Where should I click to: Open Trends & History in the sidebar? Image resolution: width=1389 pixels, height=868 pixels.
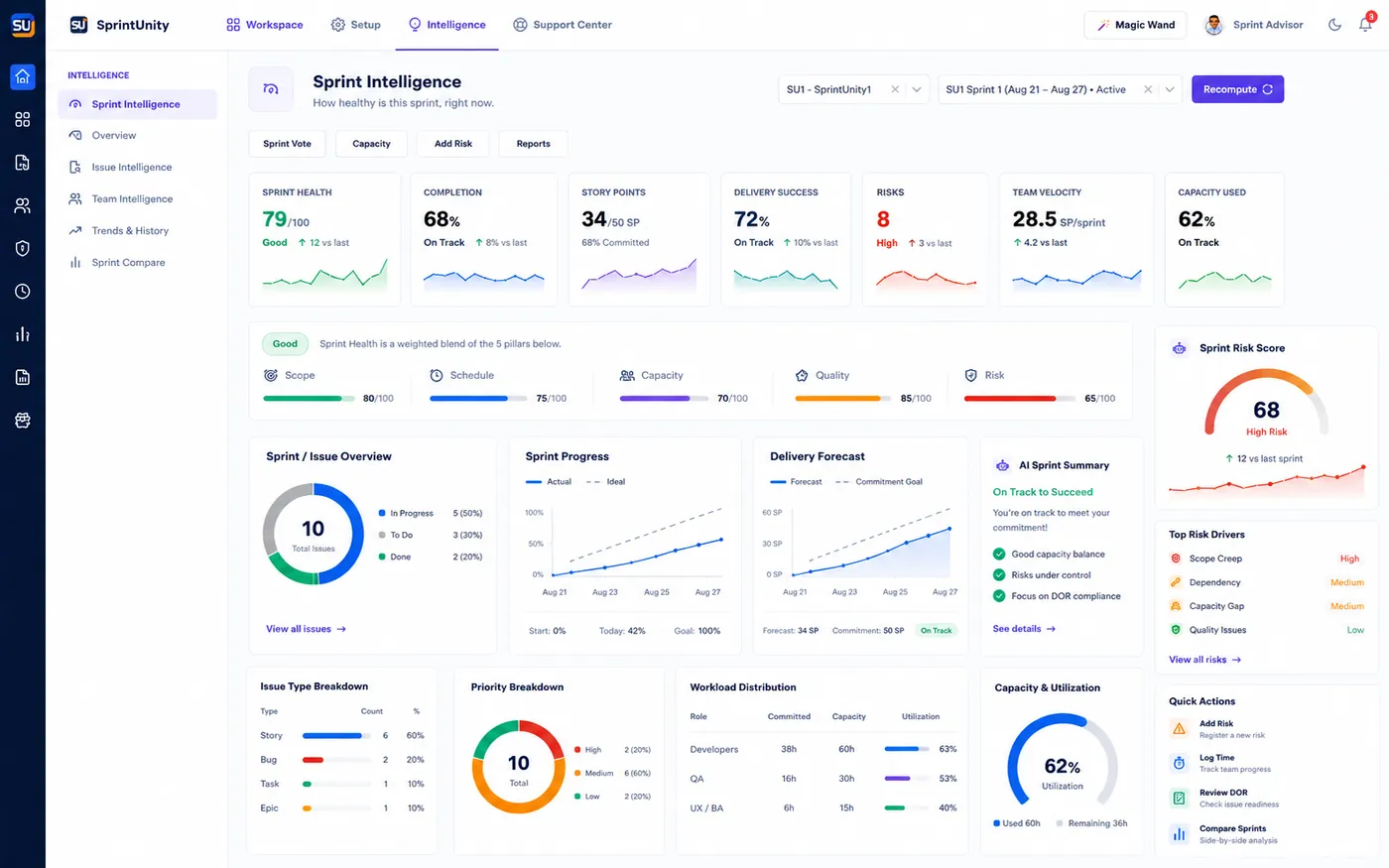point(130,231)
